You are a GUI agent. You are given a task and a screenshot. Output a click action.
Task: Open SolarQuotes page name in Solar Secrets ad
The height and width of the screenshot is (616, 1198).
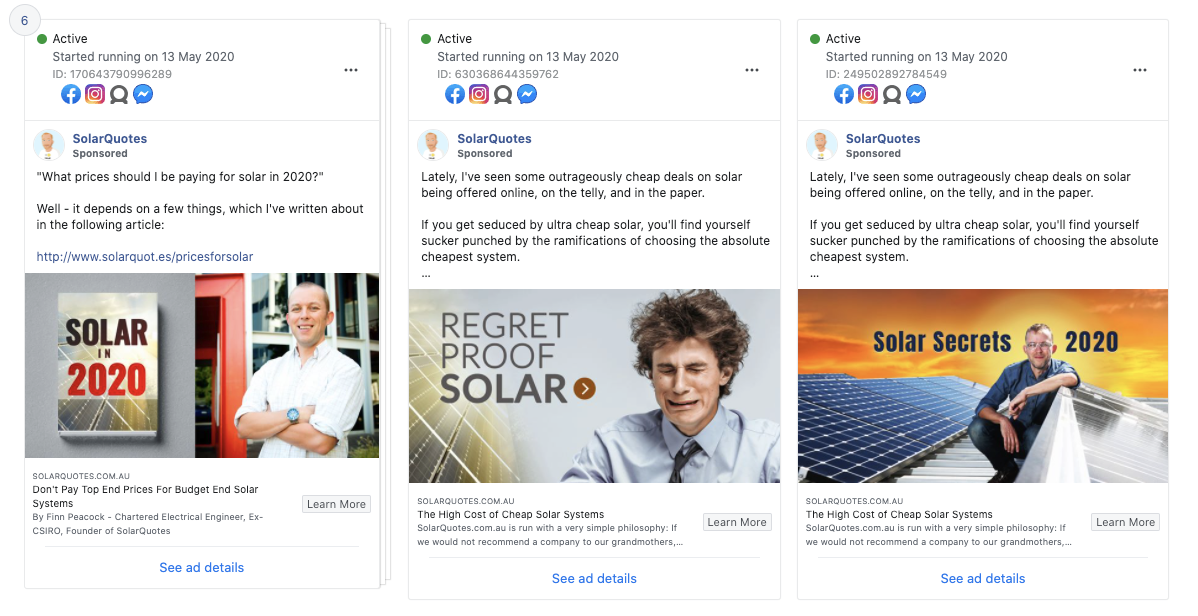[883, 138]
